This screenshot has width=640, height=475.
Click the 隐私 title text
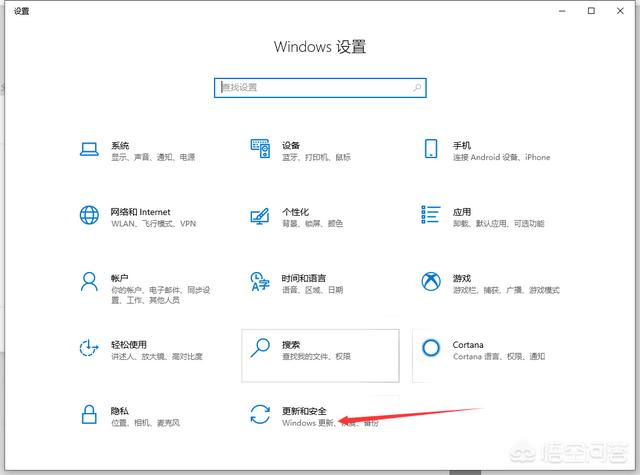120,411
